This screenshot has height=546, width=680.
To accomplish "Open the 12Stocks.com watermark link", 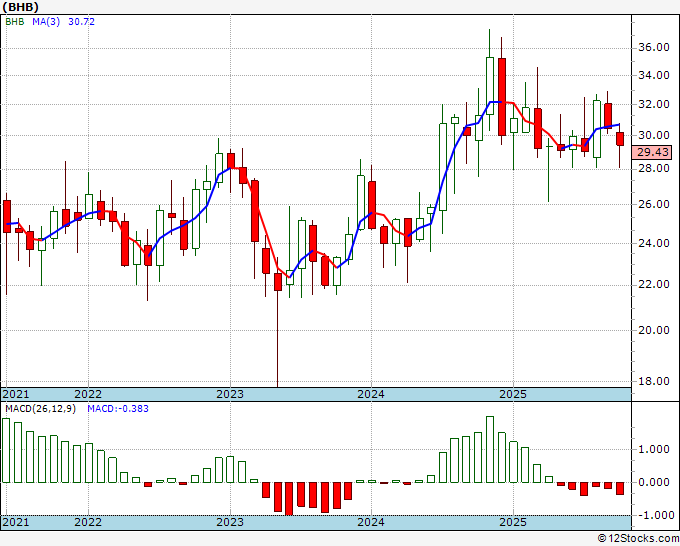I will click(639, 539).
